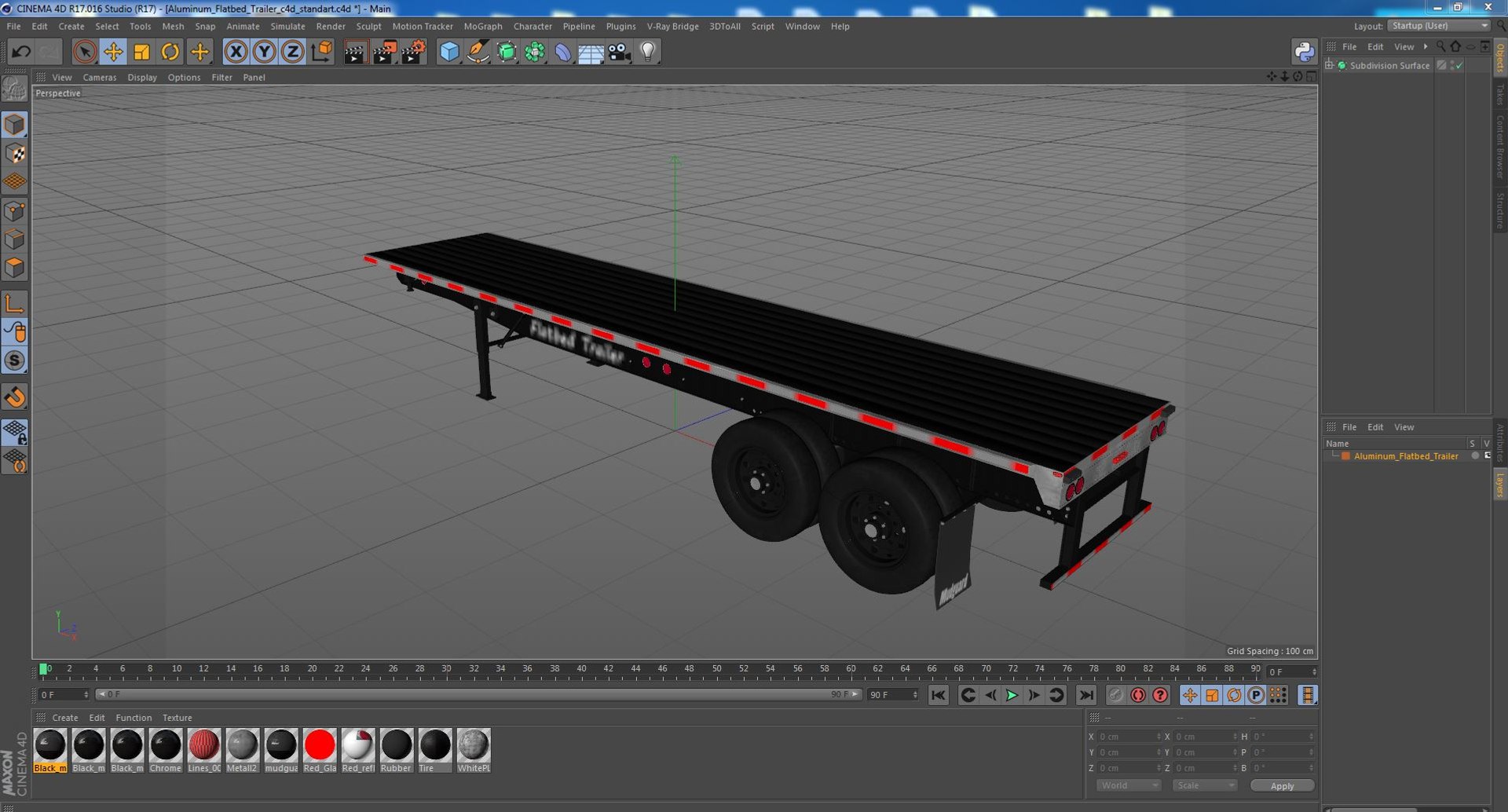
Task: Switch to Edges mode
Action: (x=15, y=239)
